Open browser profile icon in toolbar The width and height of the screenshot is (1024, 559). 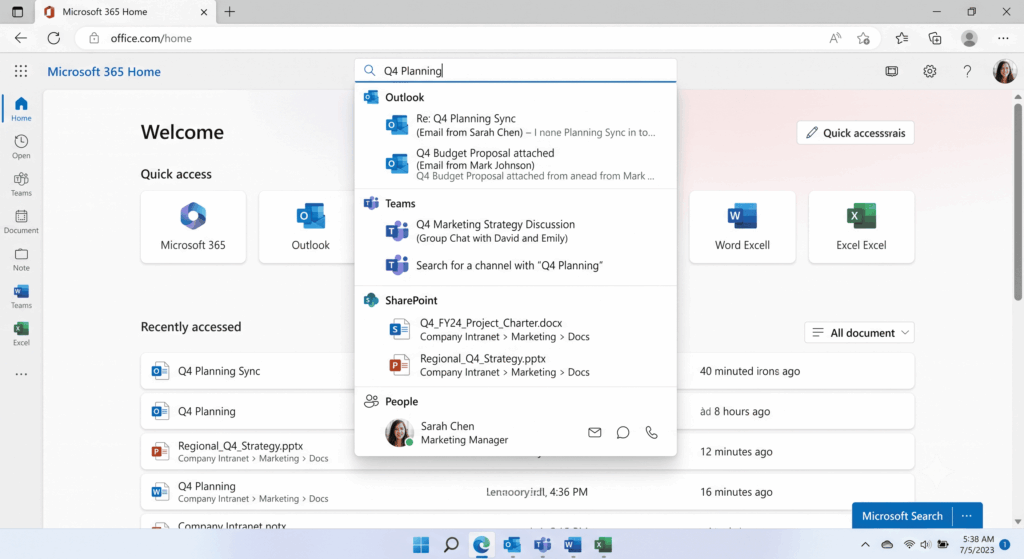pyautogui.click(x=969, y=38)
